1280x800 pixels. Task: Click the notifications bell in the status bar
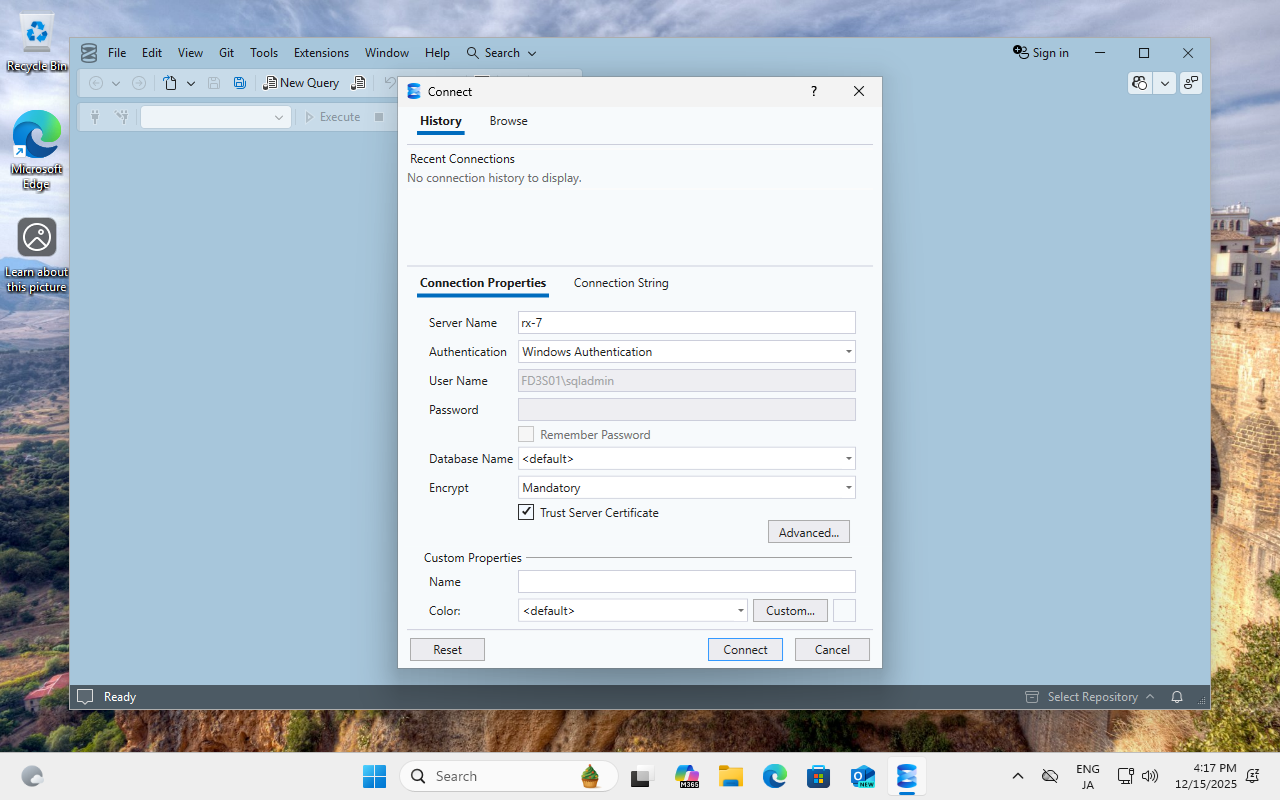point(1176,696)
